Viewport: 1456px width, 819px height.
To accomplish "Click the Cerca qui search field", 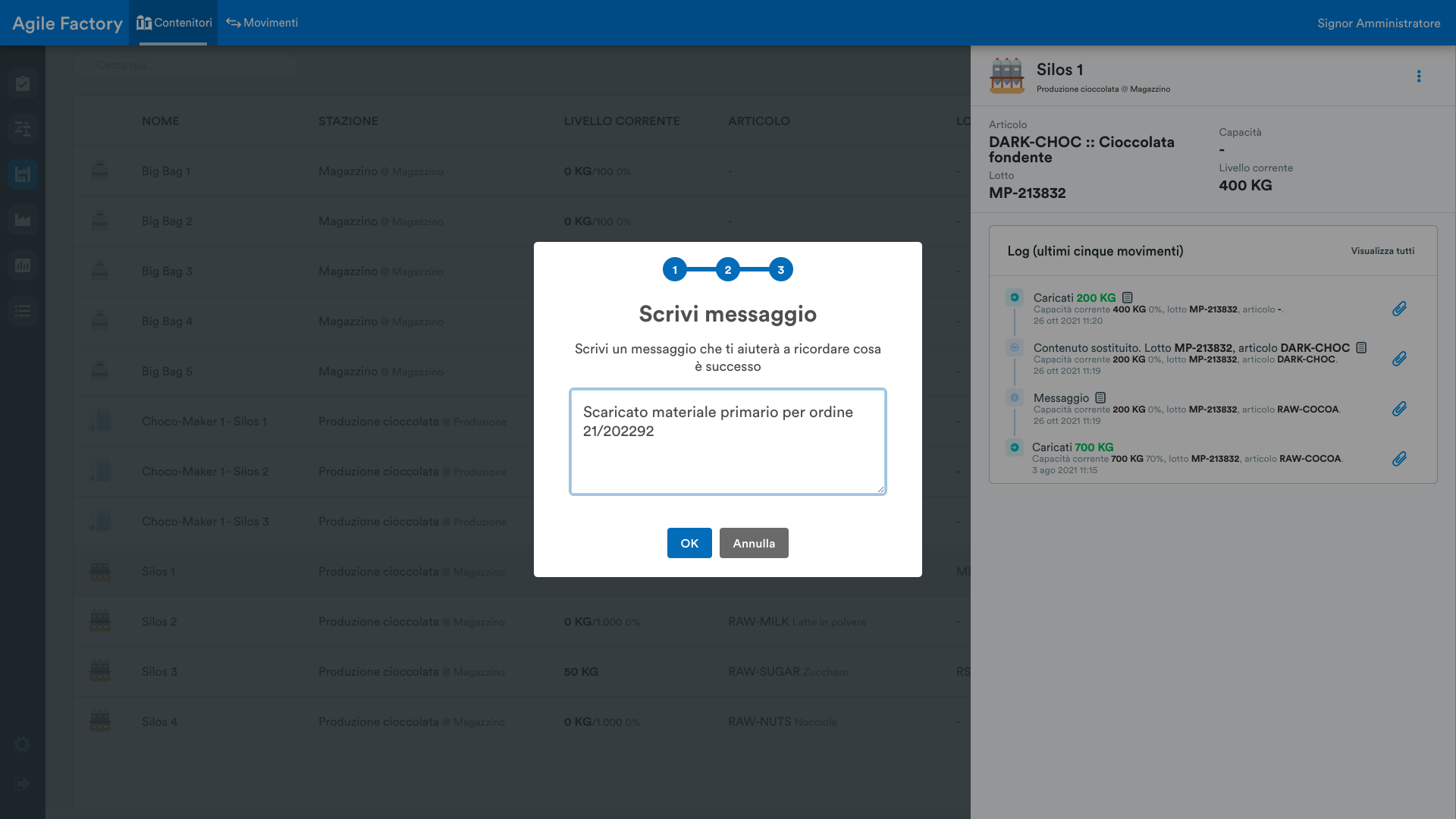I will tap(186, 65).
